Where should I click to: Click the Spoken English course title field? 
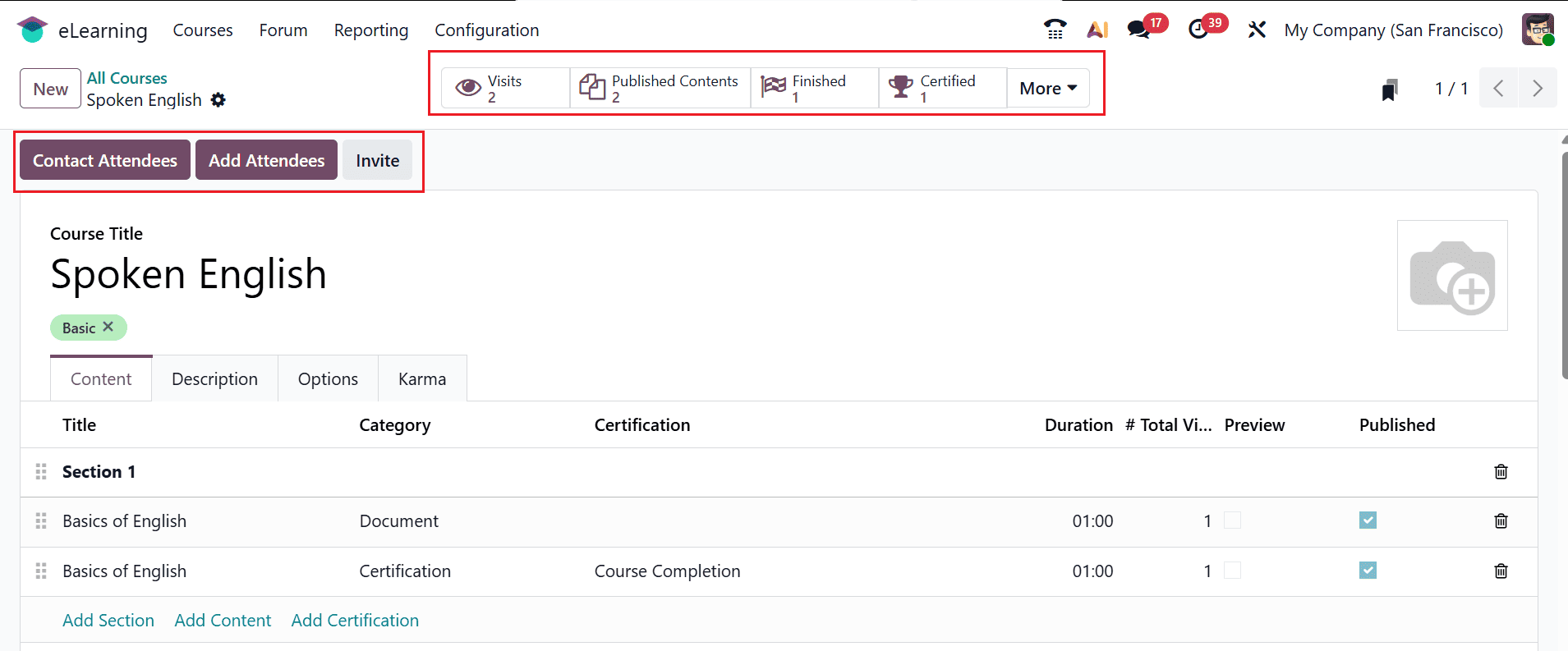click(x=188, y=273)
